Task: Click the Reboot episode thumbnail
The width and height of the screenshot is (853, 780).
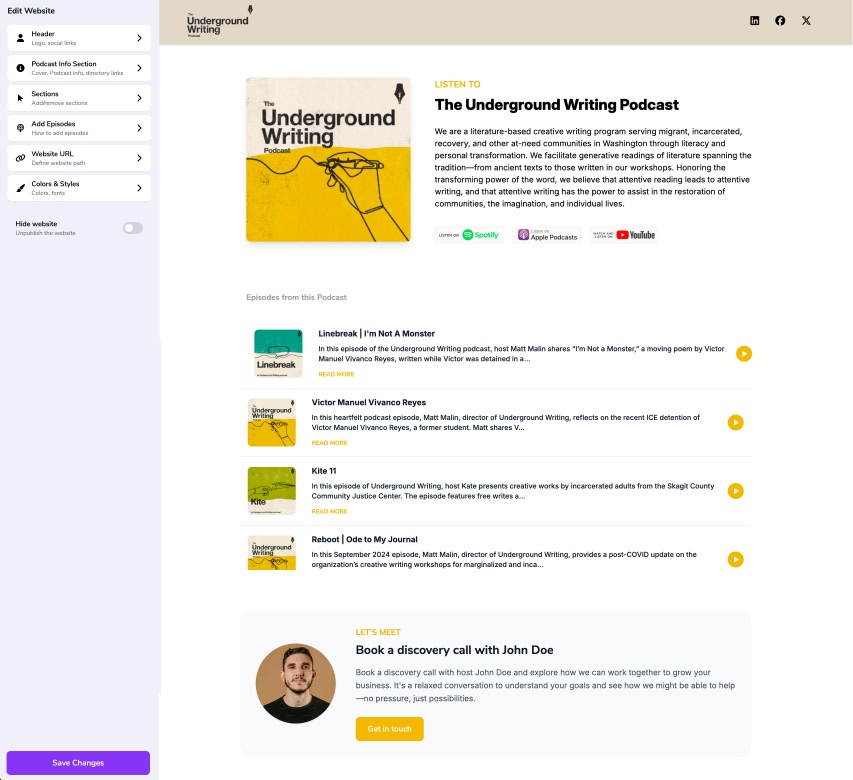Action: pyautogui.click(x=271, y=553)
